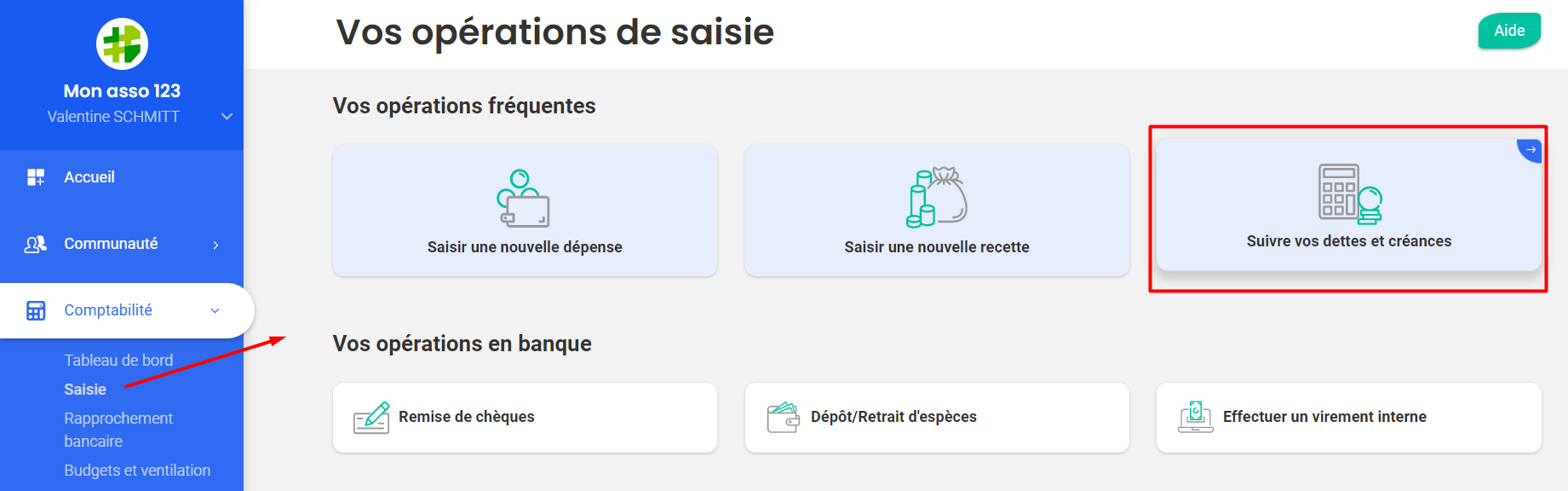Select Saisie in the sidebar submenu
Viewport: 1568px width, 491px height.
pos(85,390)
